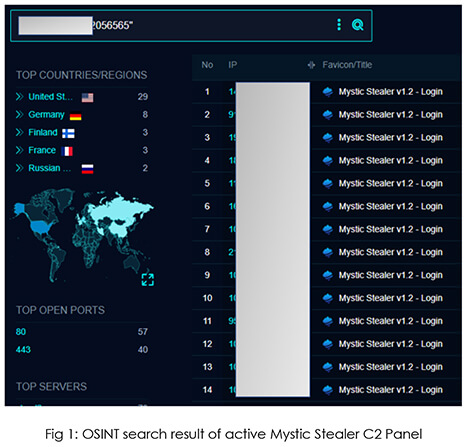This screenshot has height=447, width=471.
Task: Click the favicon in result row 12
Action: 328,344
